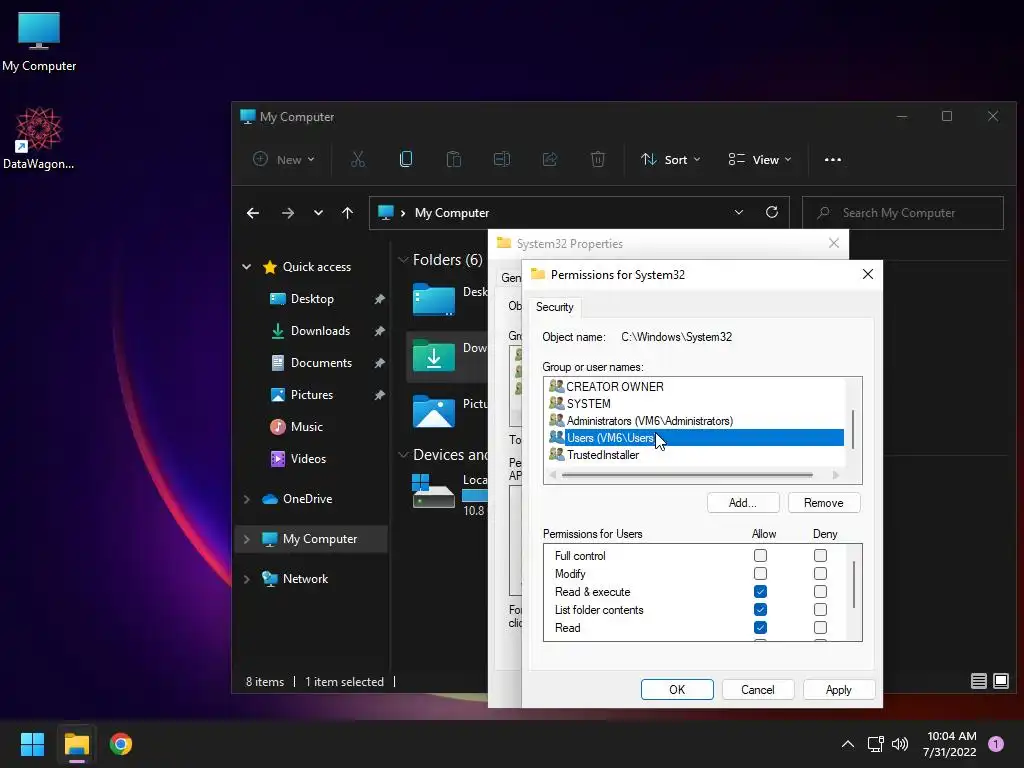Viewport: 1024px width, 768px height.
Task: Open the My Computer desktop icon
Action: (39, 41)
